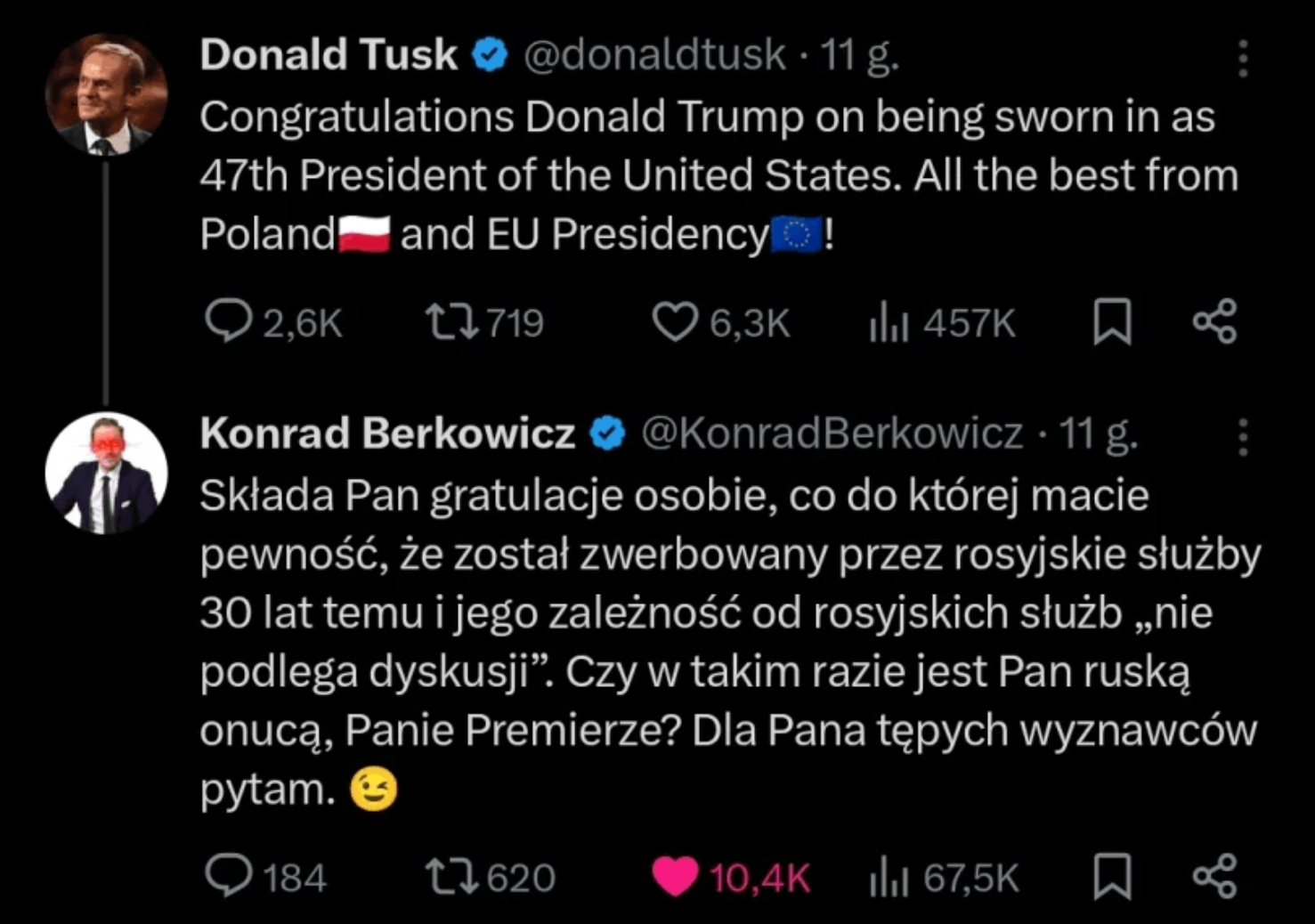
Task: Bookmark Konrad Berkowicz's tweet
Action: coord(1112,877)
